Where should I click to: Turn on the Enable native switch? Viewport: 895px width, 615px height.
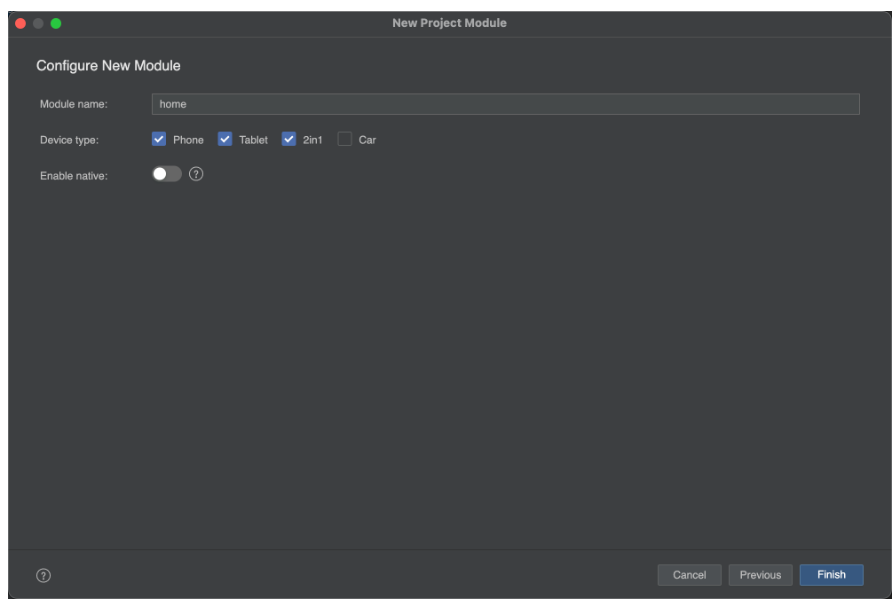click(167, 175)
